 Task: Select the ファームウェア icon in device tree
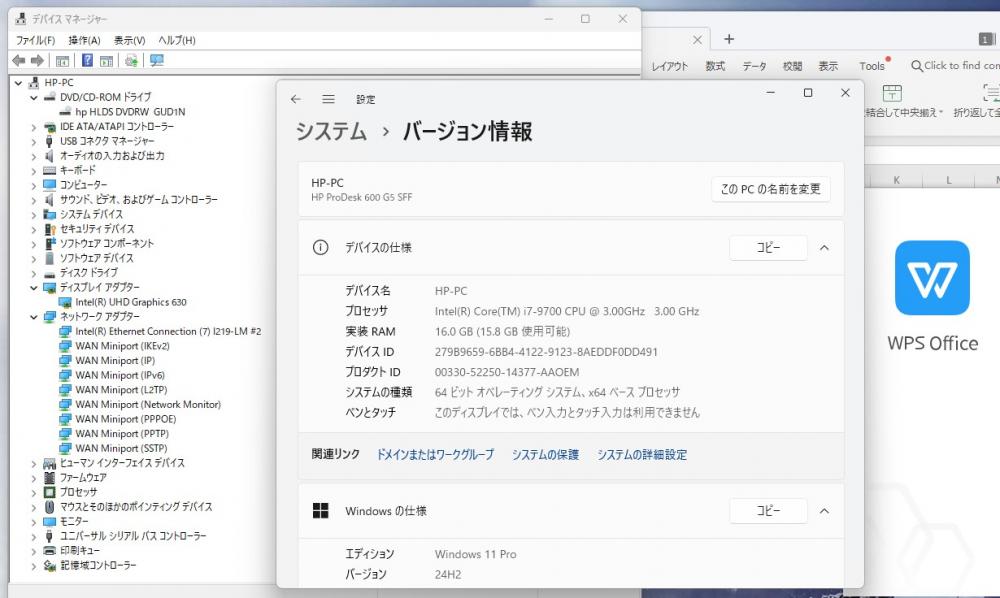(49, 478)
